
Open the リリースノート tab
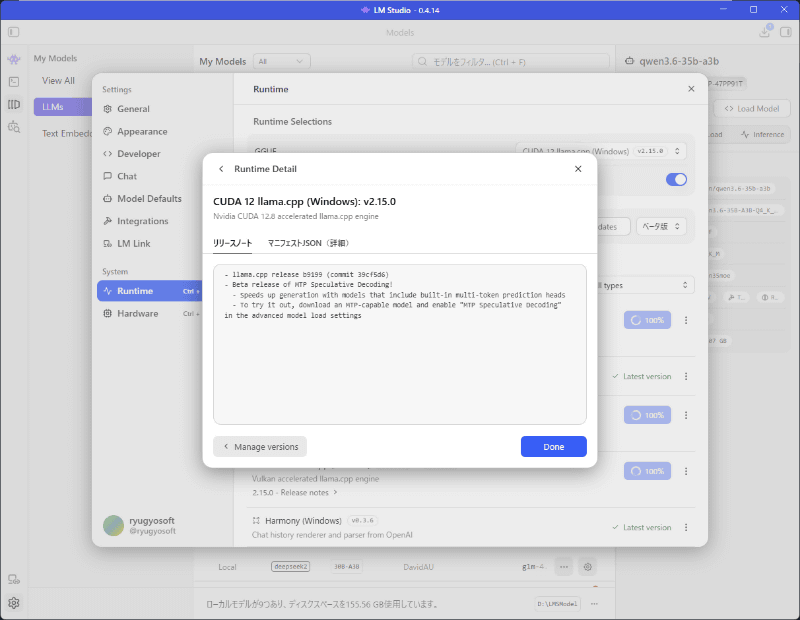tap(233, 243)
